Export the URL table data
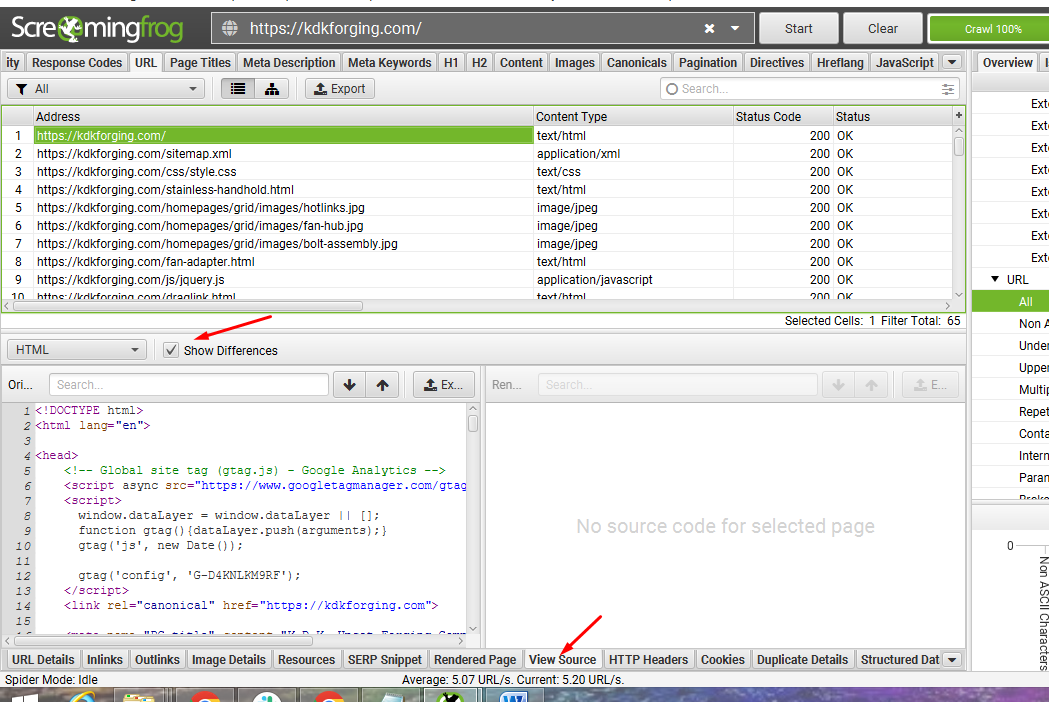 tap(340, 88)
